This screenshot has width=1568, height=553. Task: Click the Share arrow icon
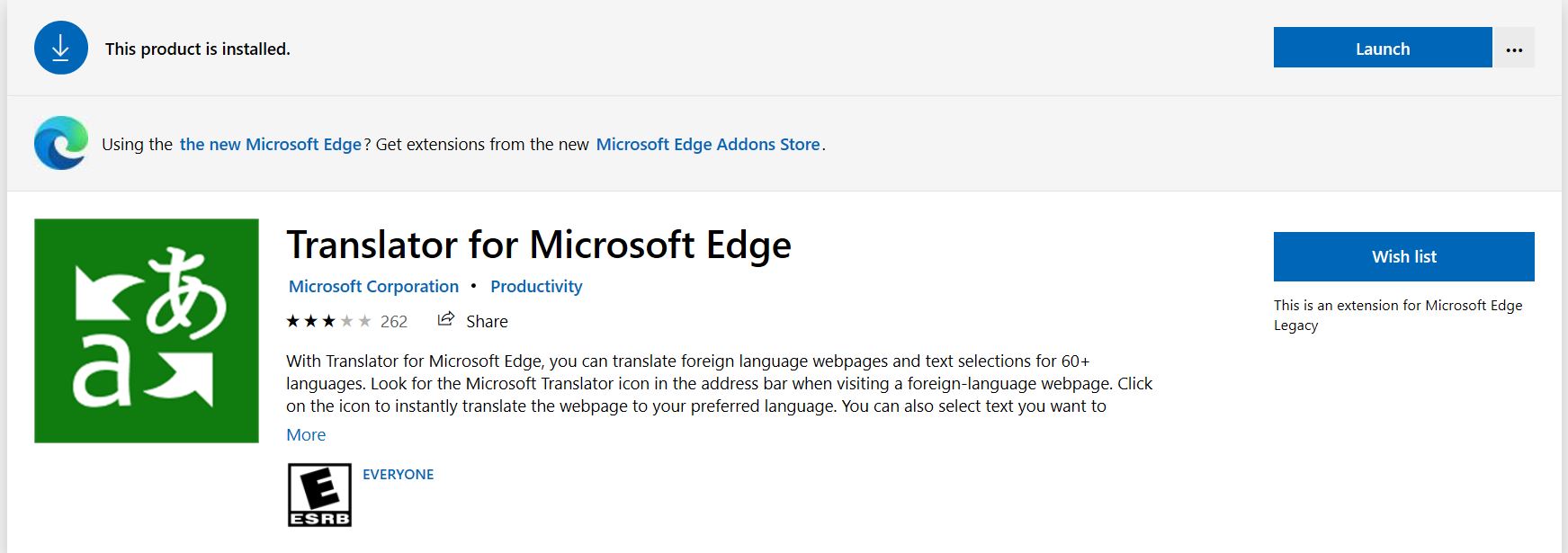(445, 319)
